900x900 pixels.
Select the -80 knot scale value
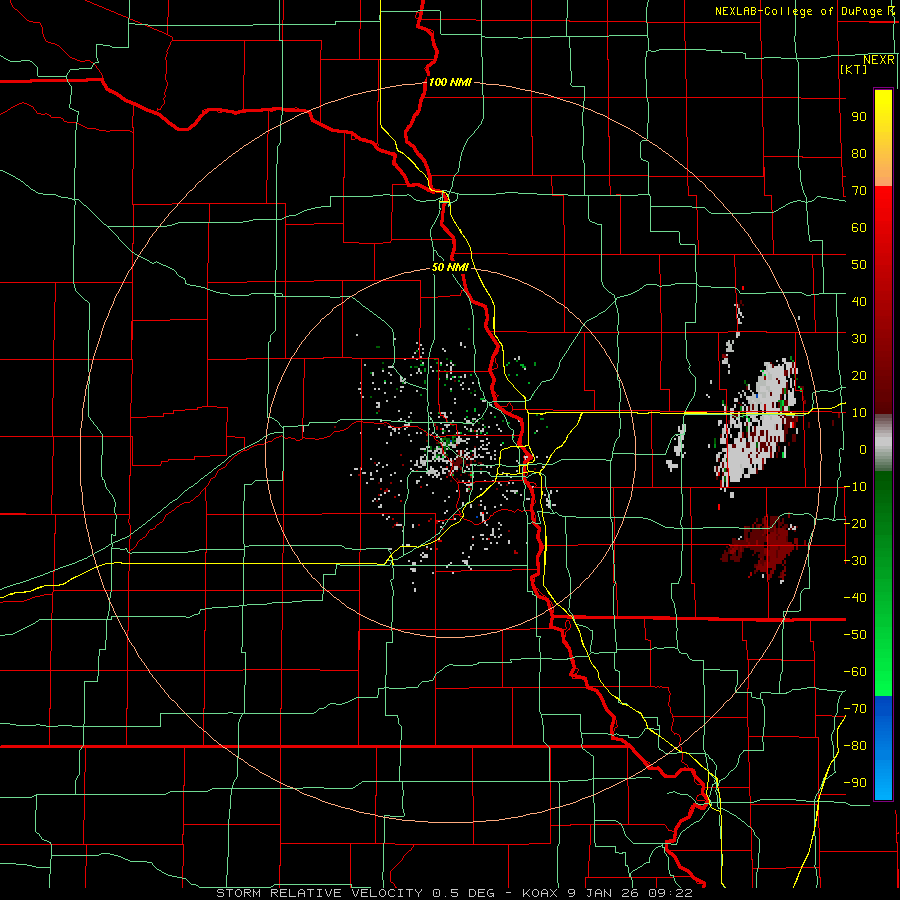[x=855, y=746]
